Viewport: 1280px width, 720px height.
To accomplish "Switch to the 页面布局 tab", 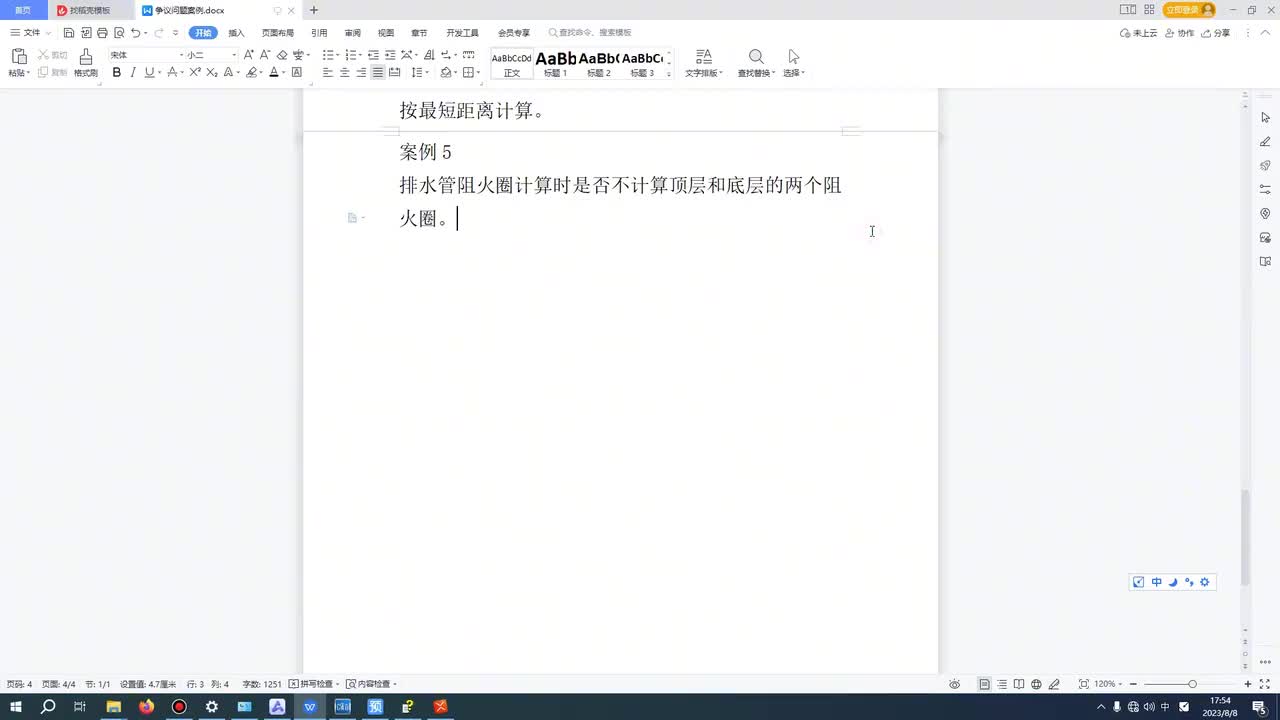I will (278, 33).
